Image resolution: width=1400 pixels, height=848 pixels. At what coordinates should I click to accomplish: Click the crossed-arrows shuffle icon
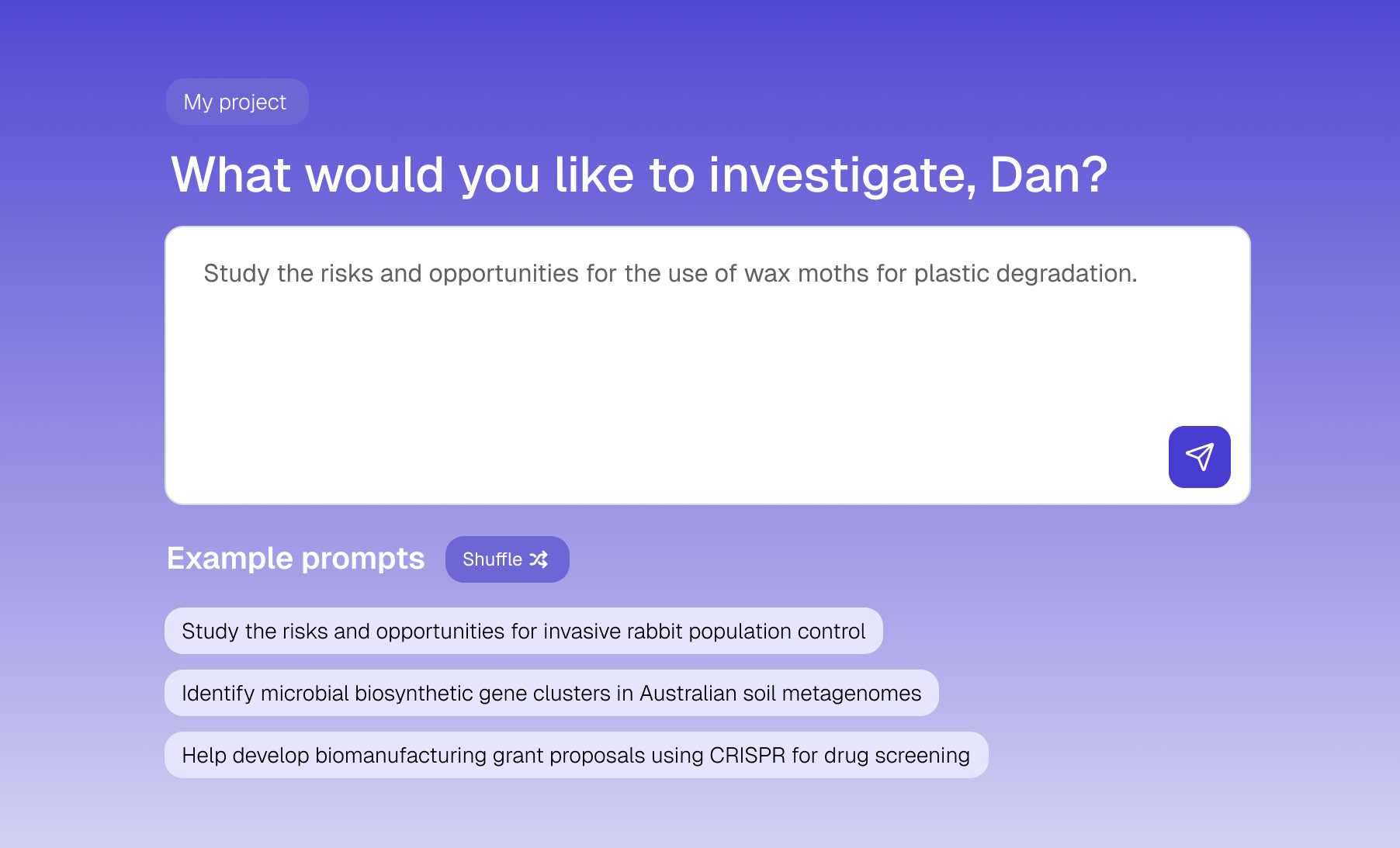click(539, 559)
